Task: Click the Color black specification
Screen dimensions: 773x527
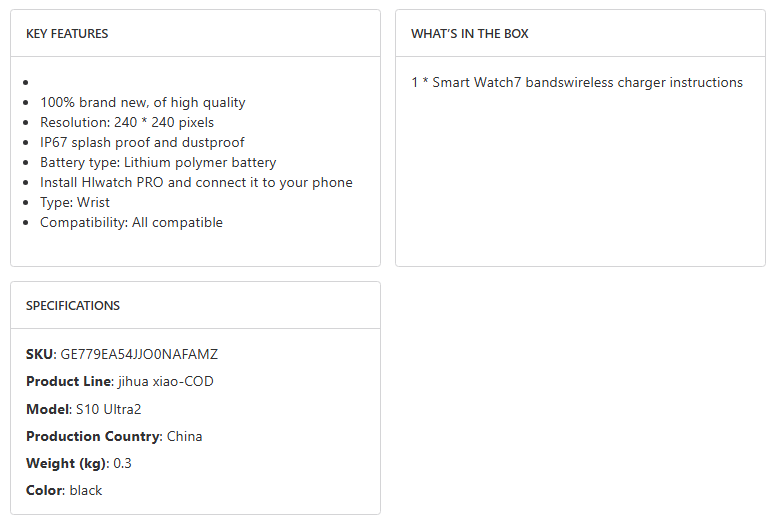Action: [x=64, y=490]
